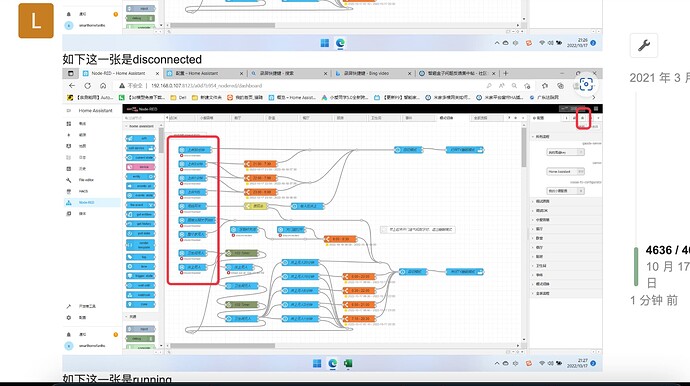This screenshot has height=386, width=690.
Task: Switch to the Node-RED - Home Assistant browser tab
Action: 120,73
